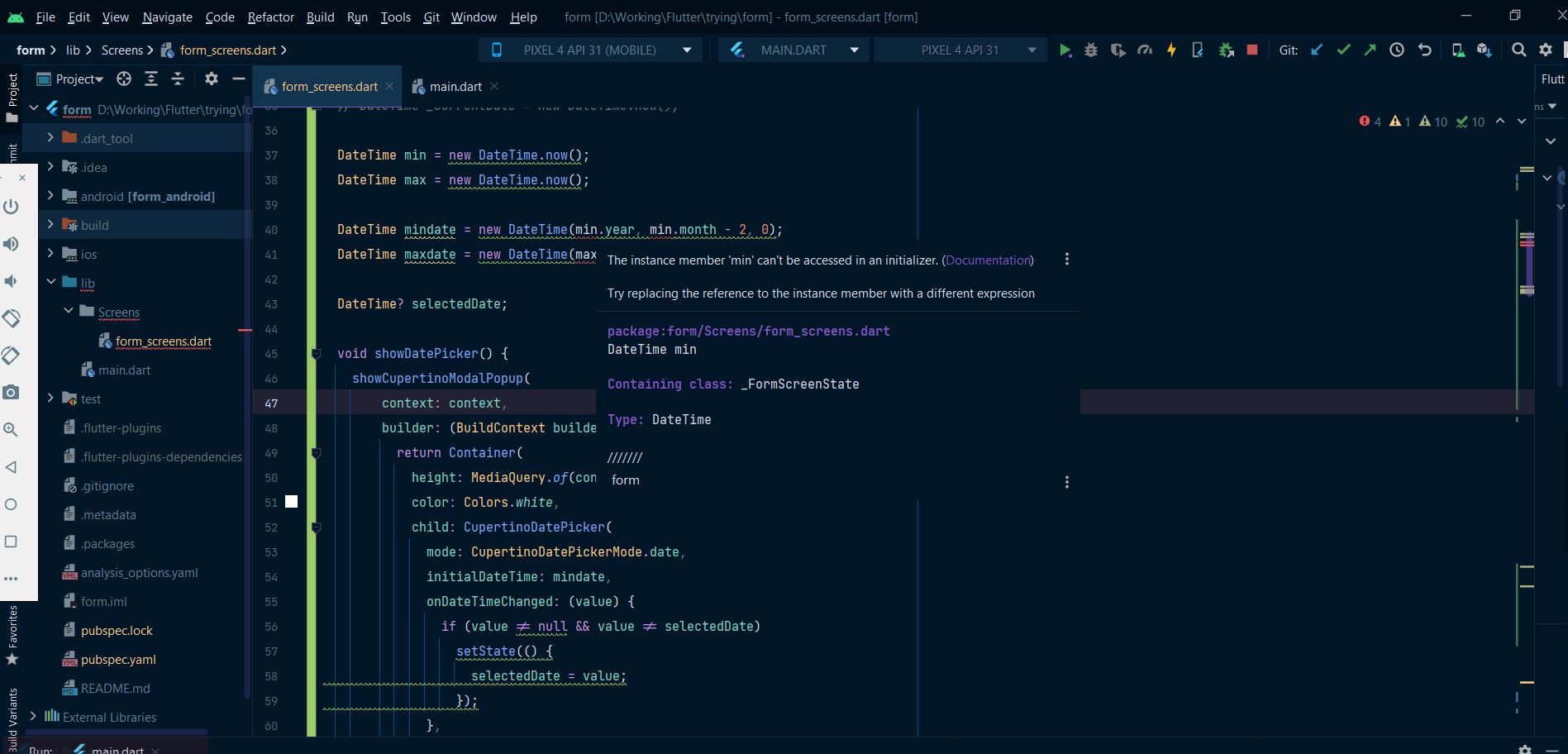Expand the ios folder
The height and width of the screenshot is (754, 1568).
coord(50,254)
